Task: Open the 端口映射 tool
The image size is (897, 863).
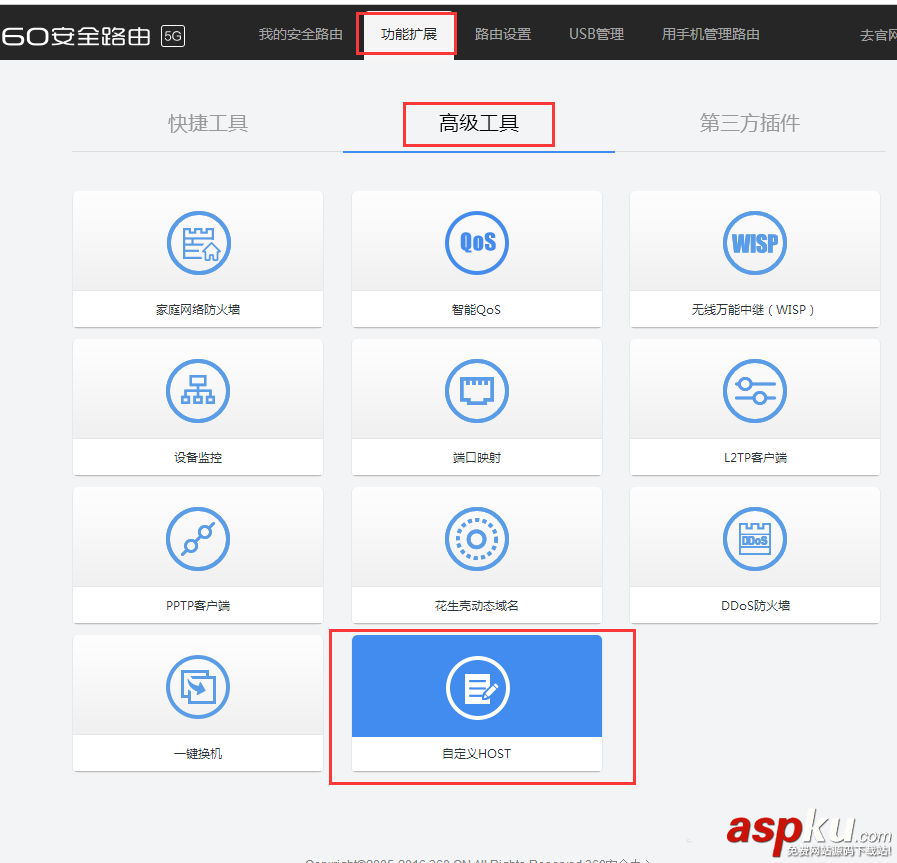Action: [476, 406]
